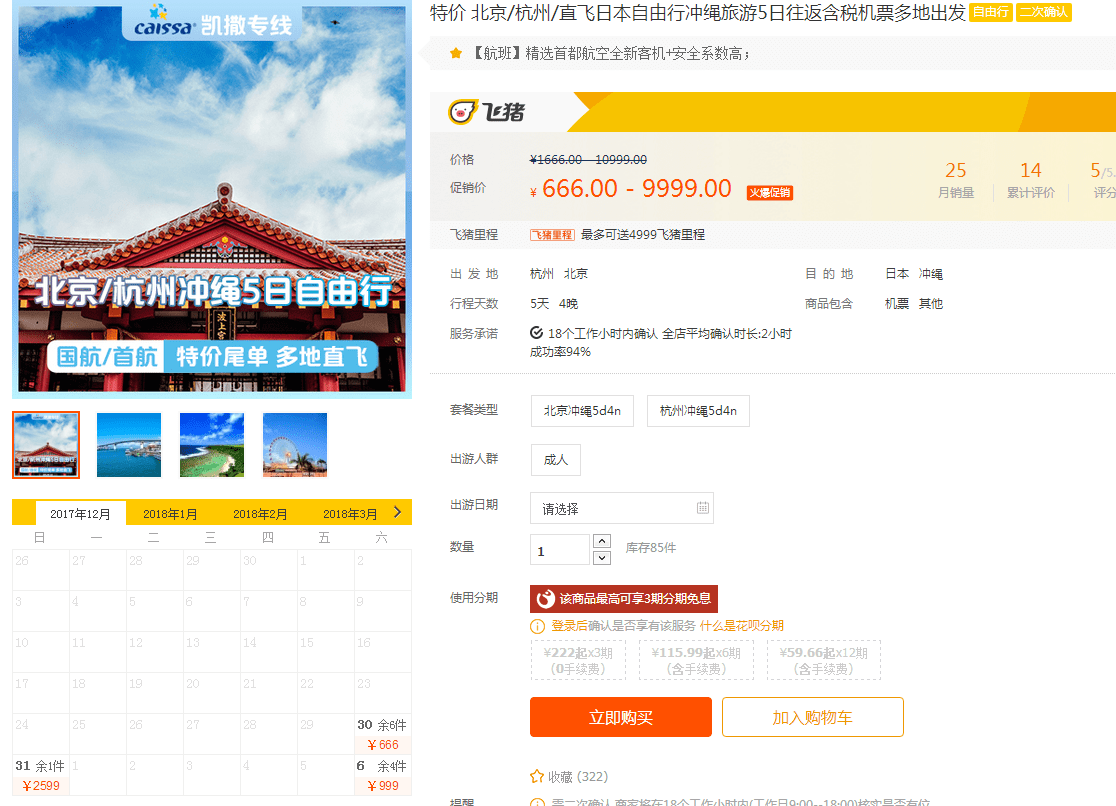Go to next months with calendar arrow
This screenshot has height=806, width=1116.
click(397, 512)
